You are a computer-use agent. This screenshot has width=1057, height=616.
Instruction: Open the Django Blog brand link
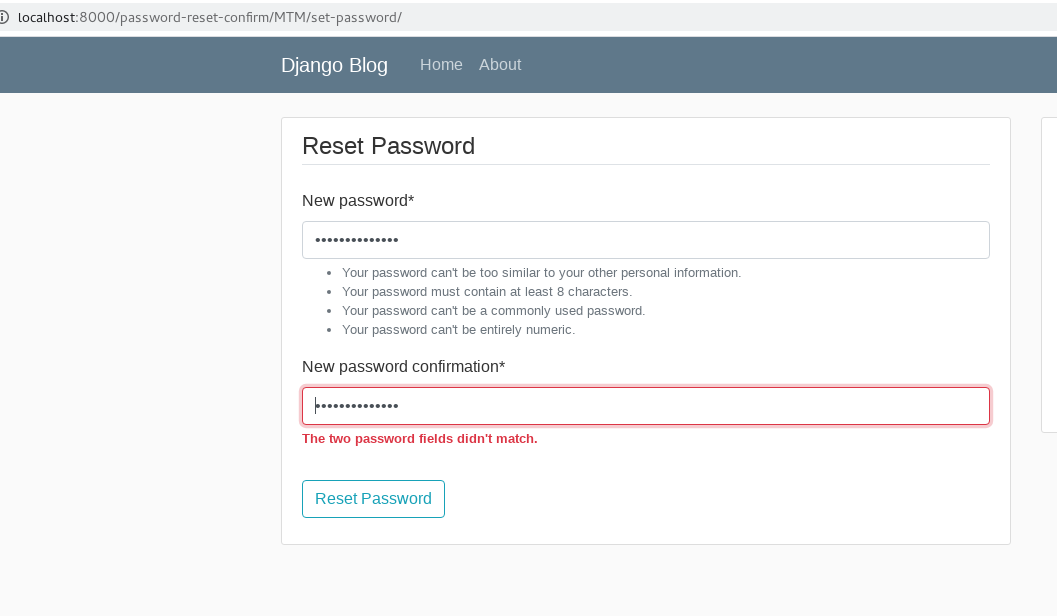click(334, 65)
